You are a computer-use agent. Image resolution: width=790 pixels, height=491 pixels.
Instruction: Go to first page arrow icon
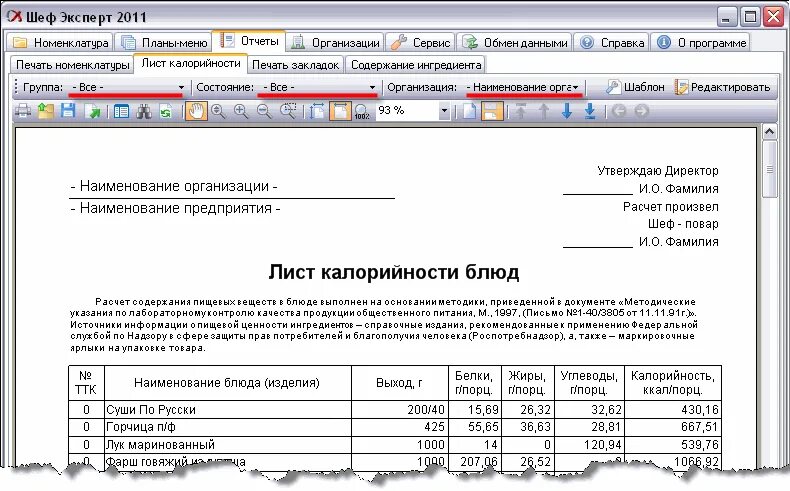tap(521, 111)
